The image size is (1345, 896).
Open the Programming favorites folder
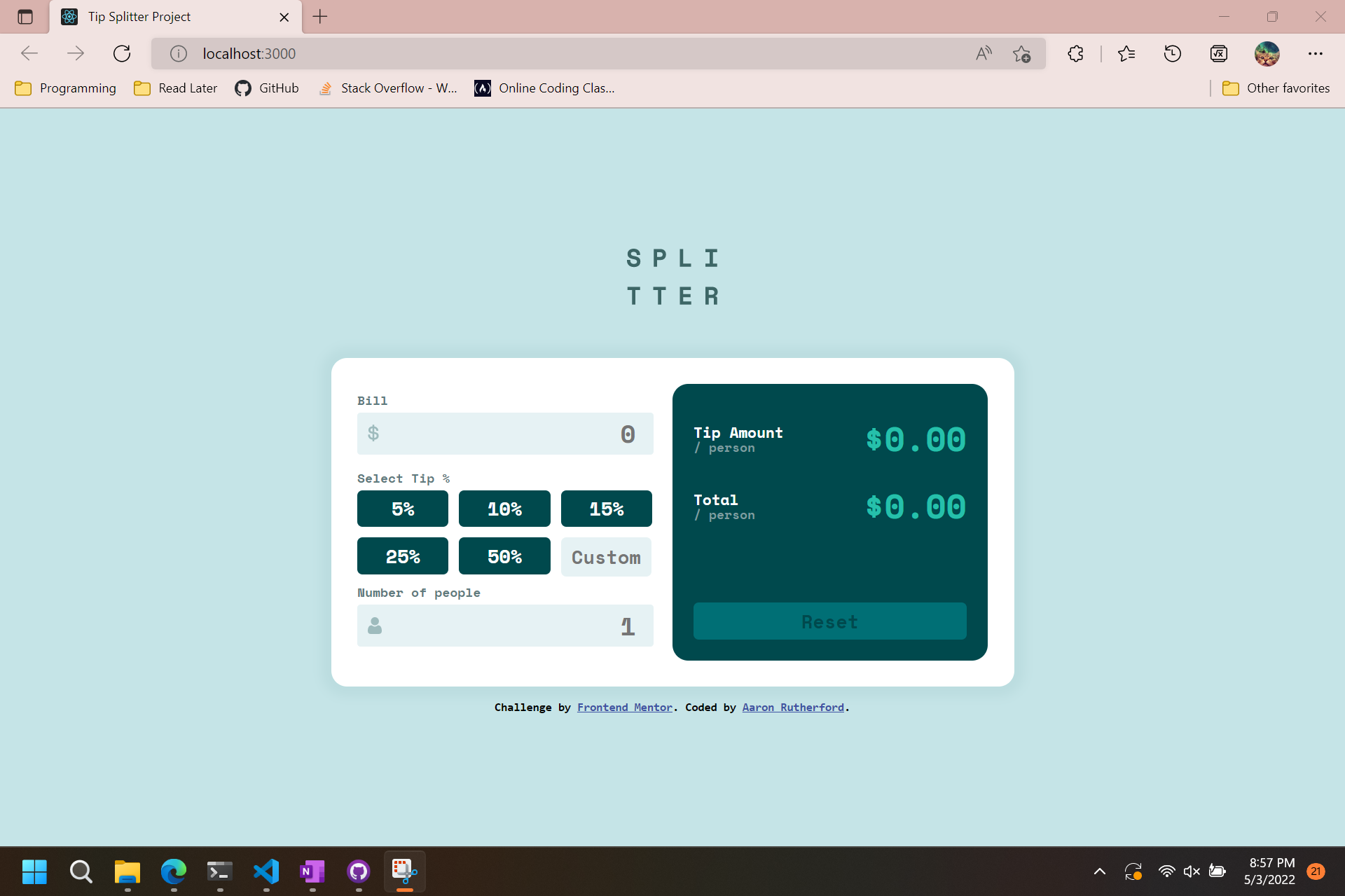point(64,88)
